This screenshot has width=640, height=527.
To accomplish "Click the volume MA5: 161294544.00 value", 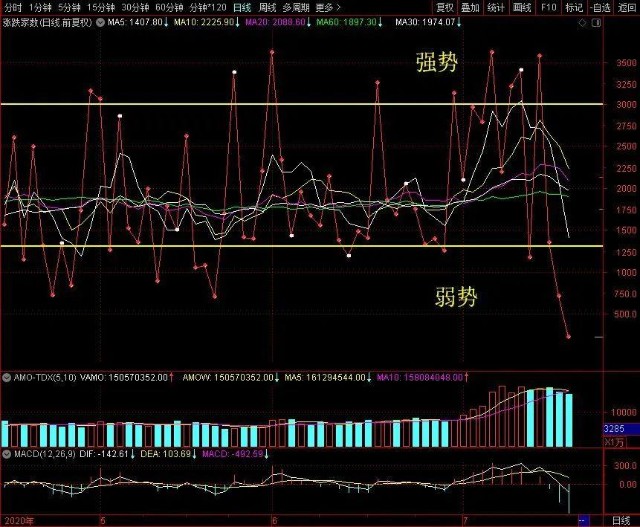I will (x=325, y=378).
